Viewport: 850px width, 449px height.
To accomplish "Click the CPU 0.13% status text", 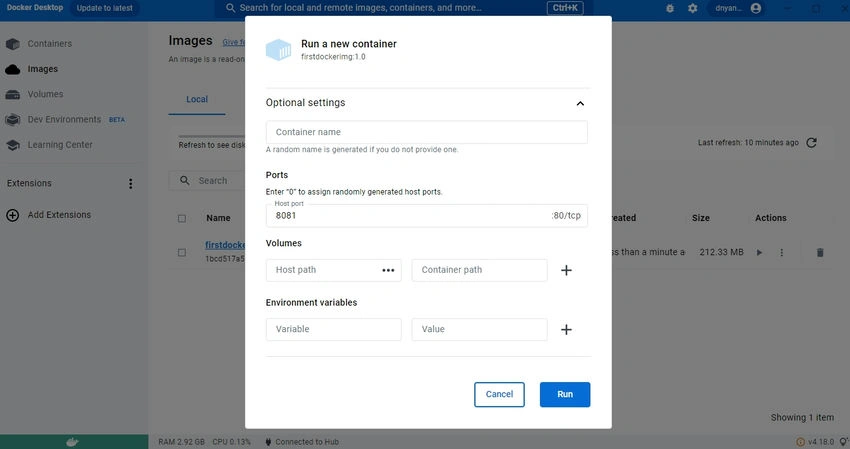I will click(x=231, y=442).
